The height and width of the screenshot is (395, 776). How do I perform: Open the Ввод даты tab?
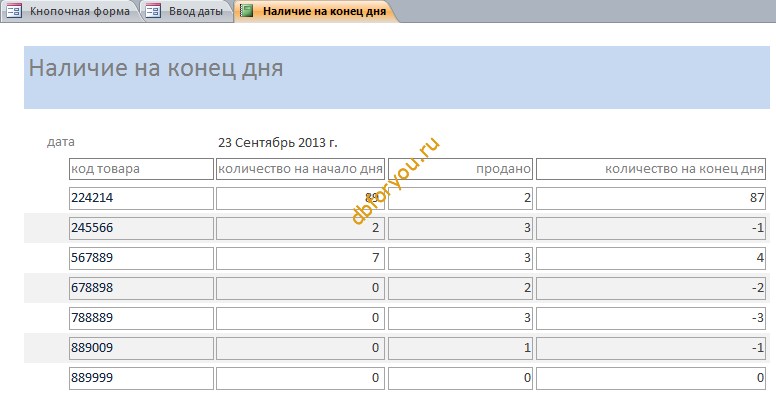(187, 11)
